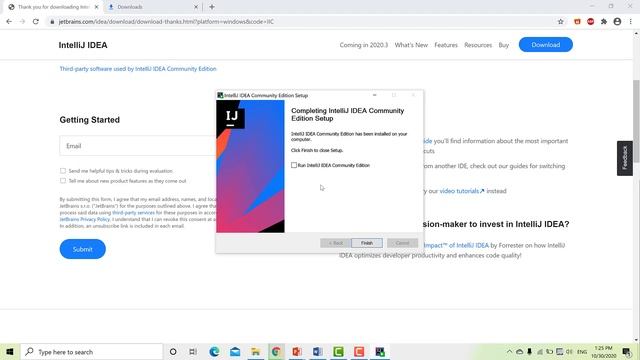
Task: Launch Microsoft Edge from the taskbar
Action: pyautogui.click(x=214, y=351)
